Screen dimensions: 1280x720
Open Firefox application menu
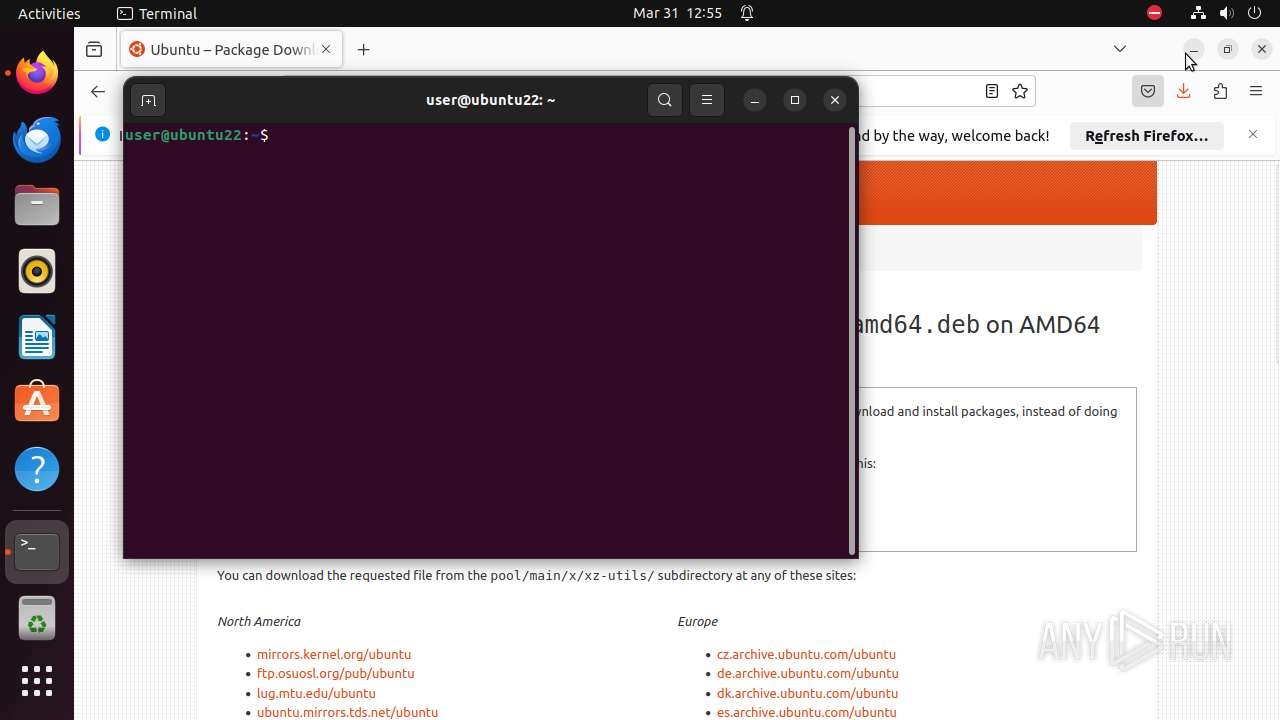[1256, 91]
